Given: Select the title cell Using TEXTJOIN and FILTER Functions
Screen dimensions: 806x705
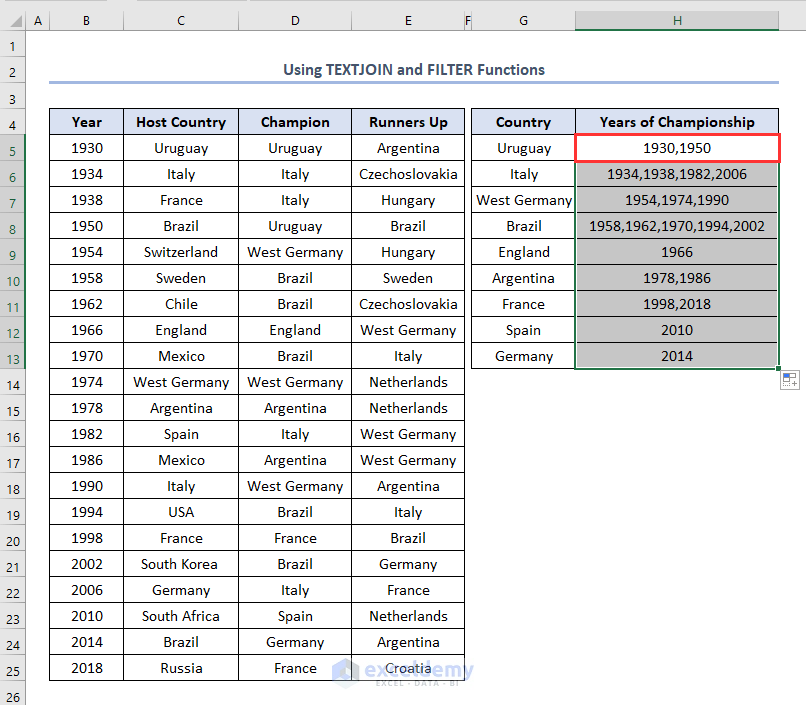Looking at the screenshot, I should point(414,70).
